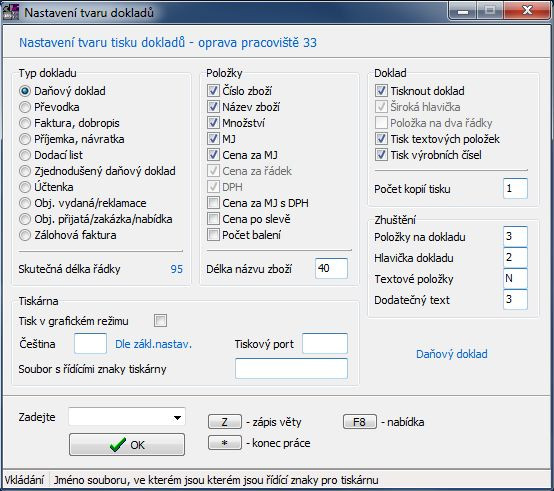Click the Skutečná délka řádky value 95
Image resolution: width=554 pixels, height=491 pixels.
click(177, 269)
